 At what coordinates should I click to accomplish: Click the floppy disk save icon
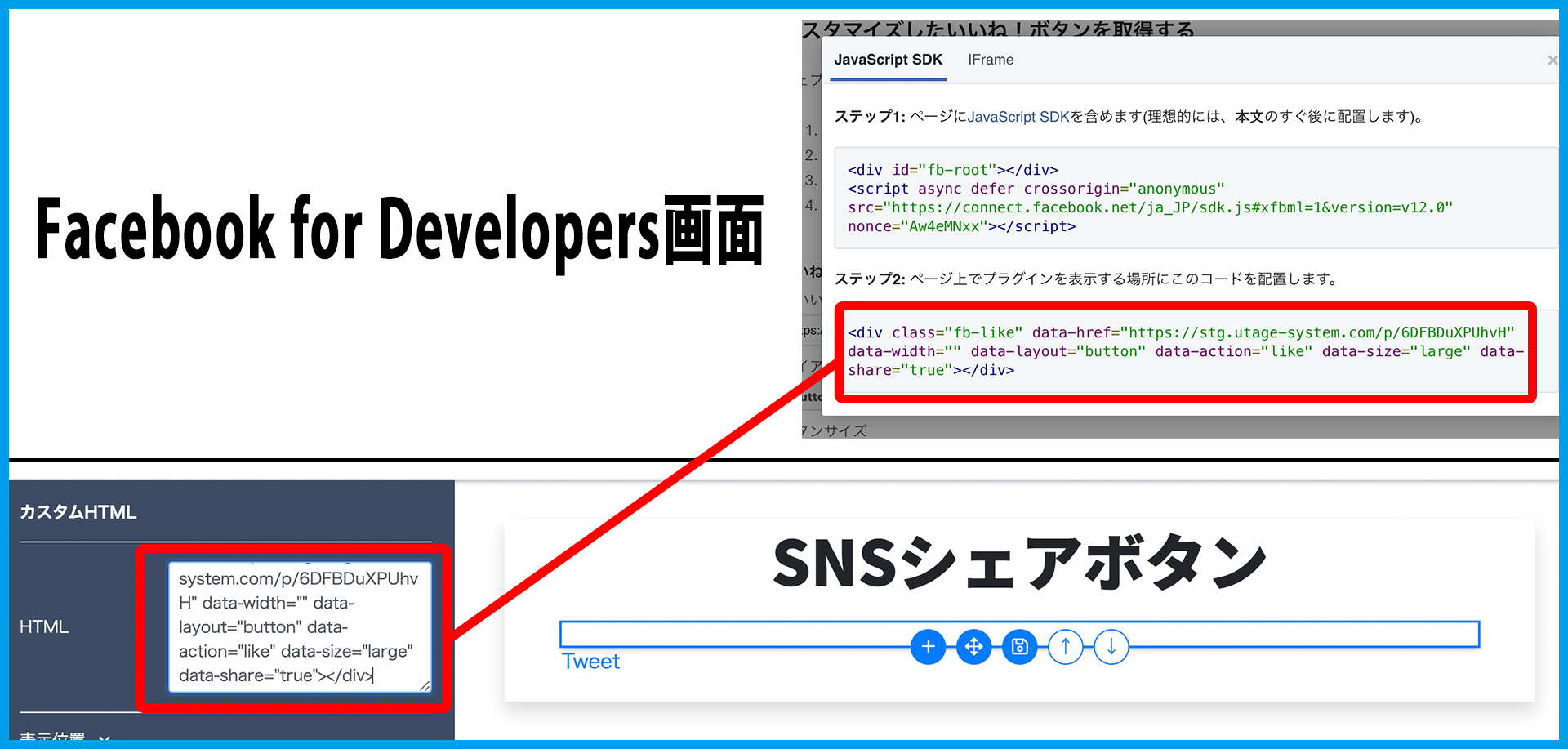[1019, 647]
